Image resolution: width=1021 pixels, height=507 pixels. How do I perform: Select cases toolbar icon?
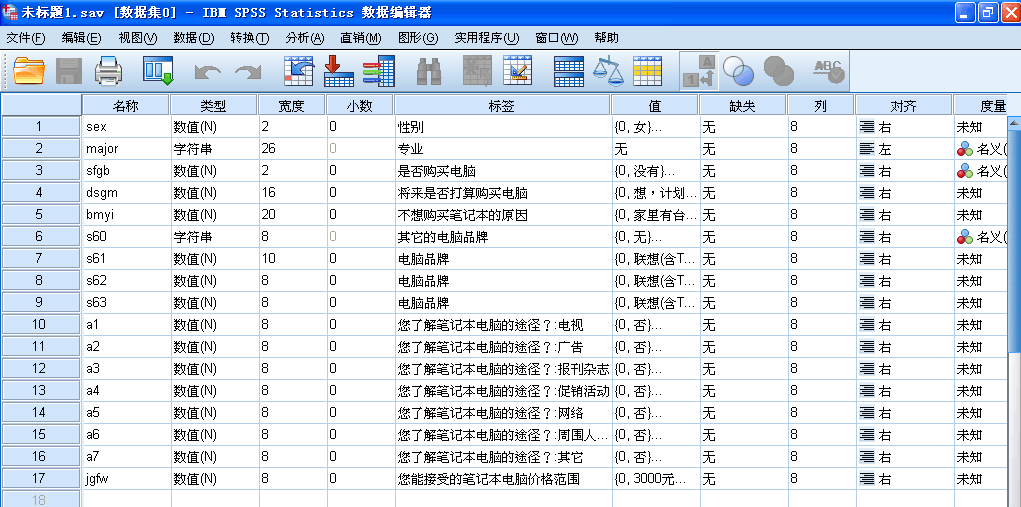647,70
